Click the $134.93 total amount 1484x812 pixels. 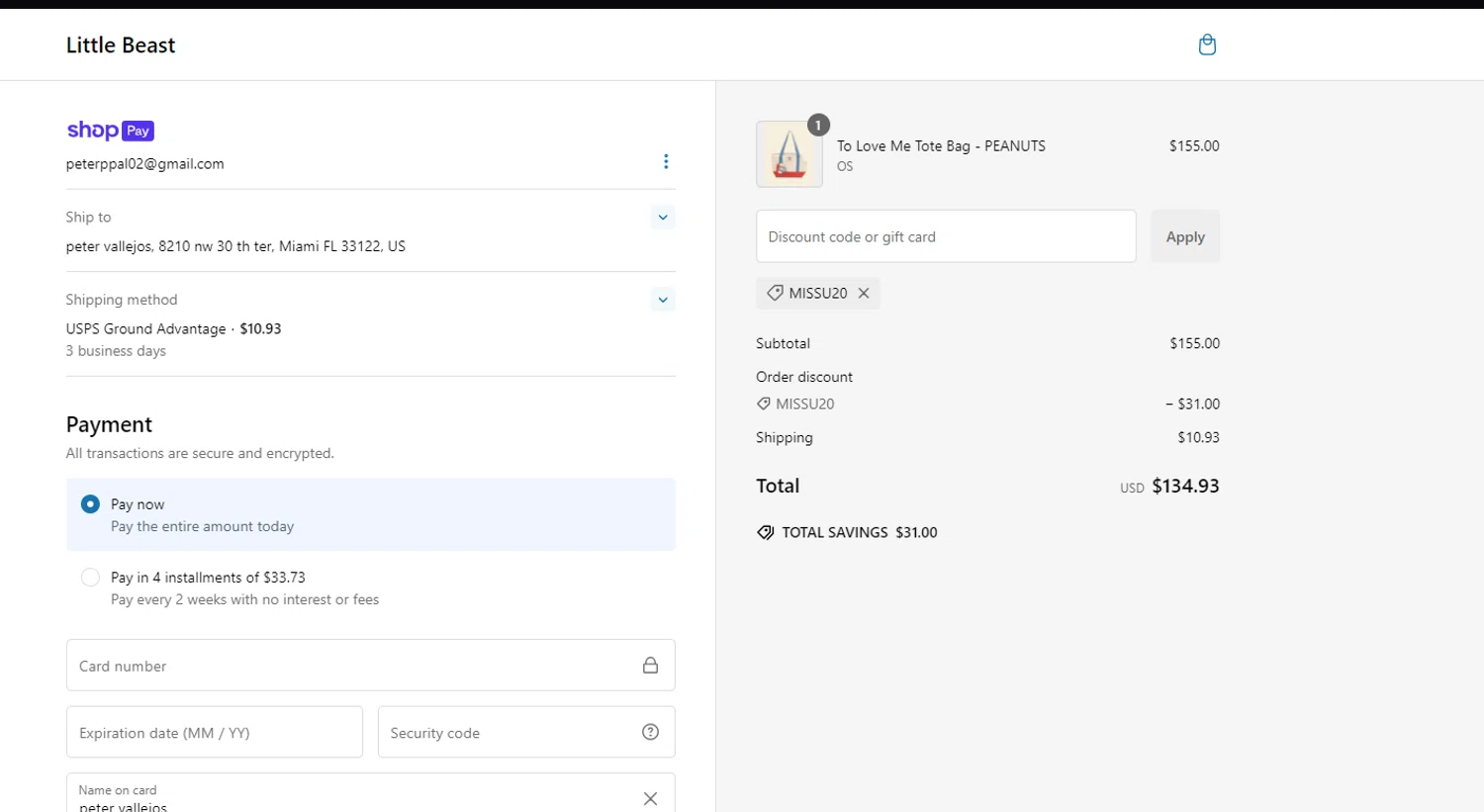(1185, 486)
